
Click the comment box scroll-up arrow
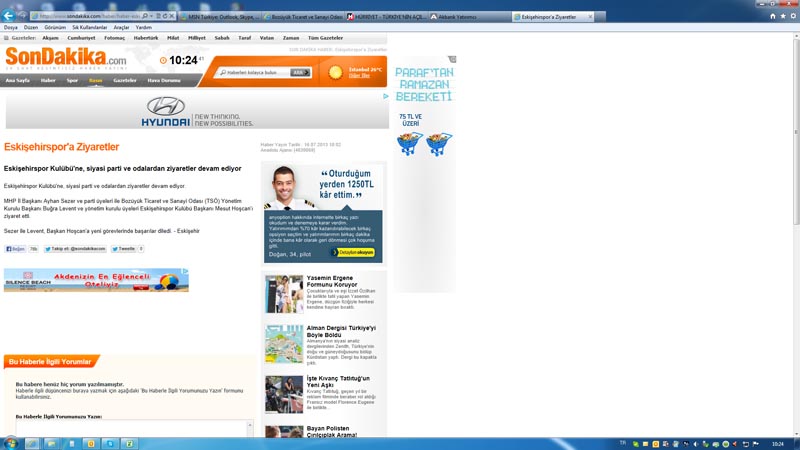(249, 425)
